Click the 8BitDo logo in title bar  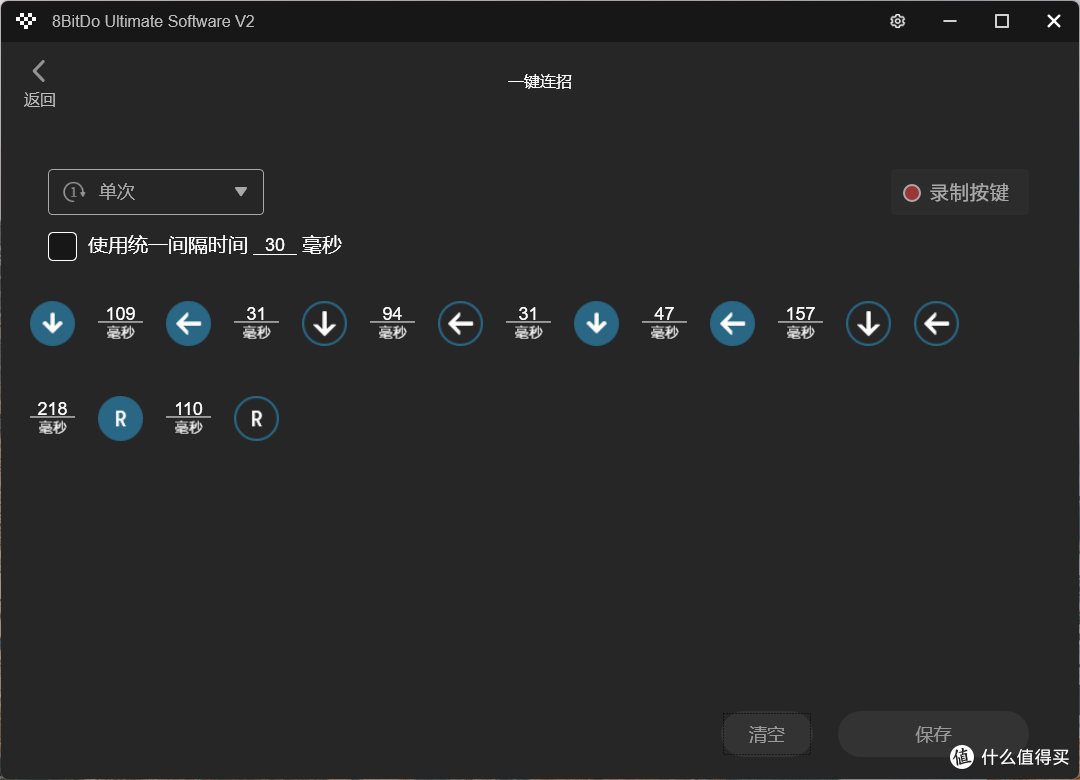coord(26,21)
